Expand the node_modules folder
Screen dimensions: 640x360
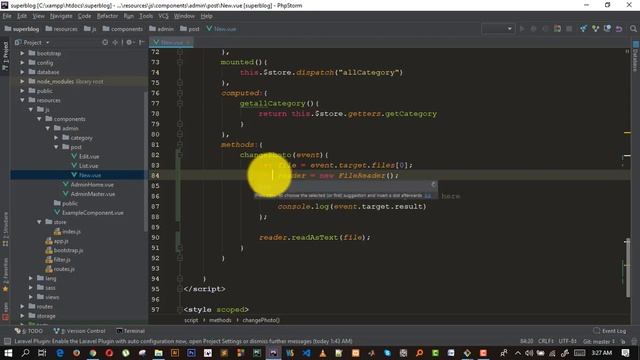22,82
